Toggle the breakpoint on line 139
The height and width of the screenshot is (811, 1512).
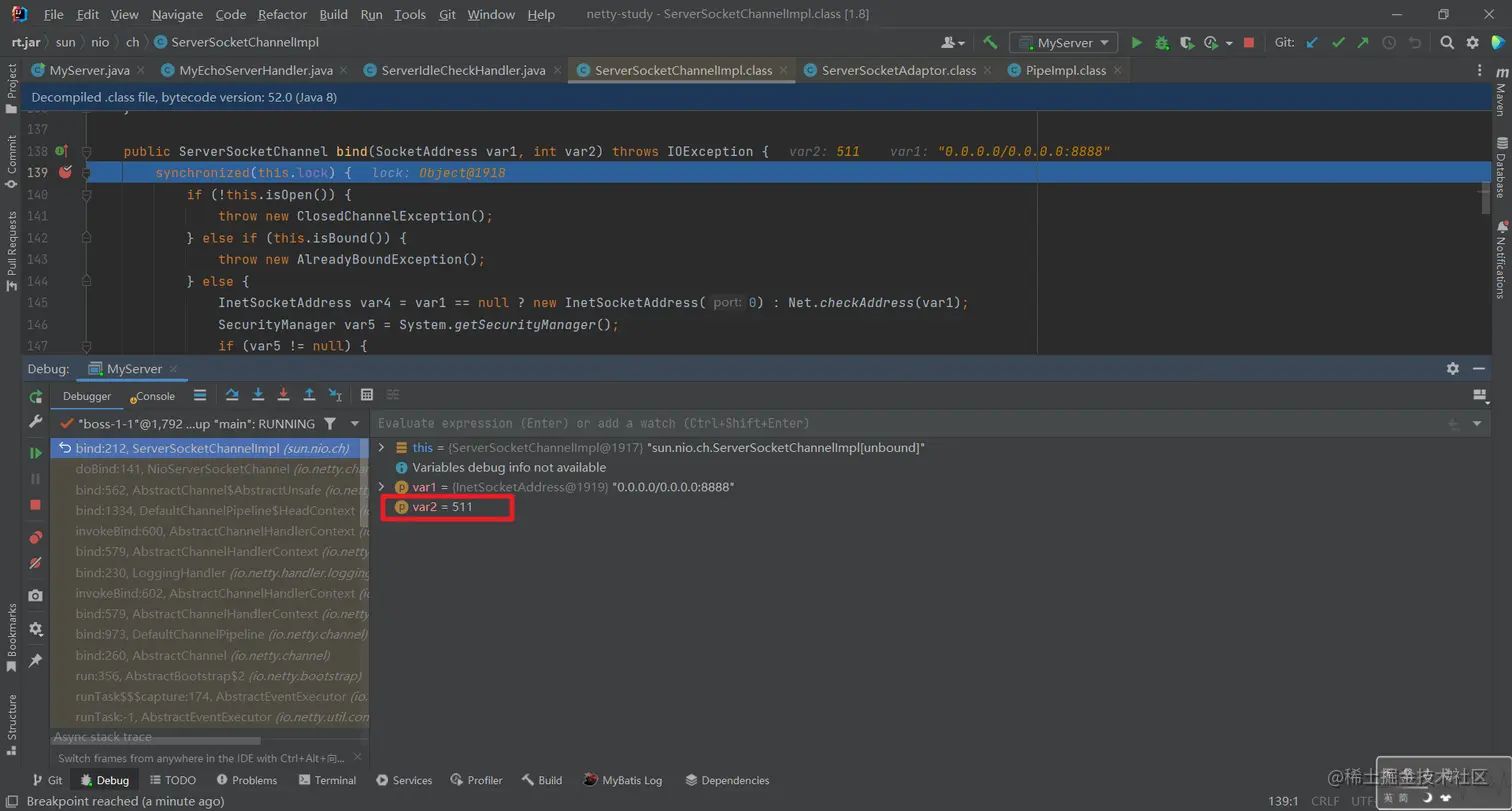point(65,173)
